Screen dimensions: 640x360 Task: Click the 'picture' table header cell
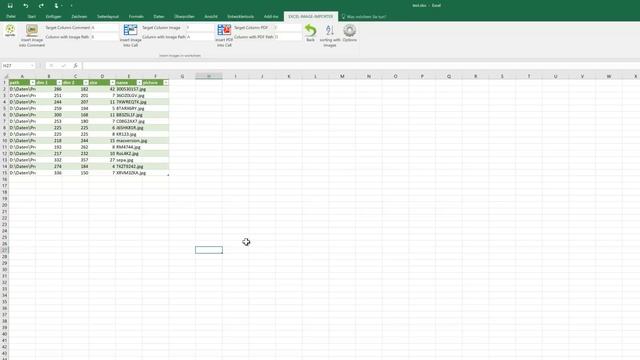[x=156, y=83]
